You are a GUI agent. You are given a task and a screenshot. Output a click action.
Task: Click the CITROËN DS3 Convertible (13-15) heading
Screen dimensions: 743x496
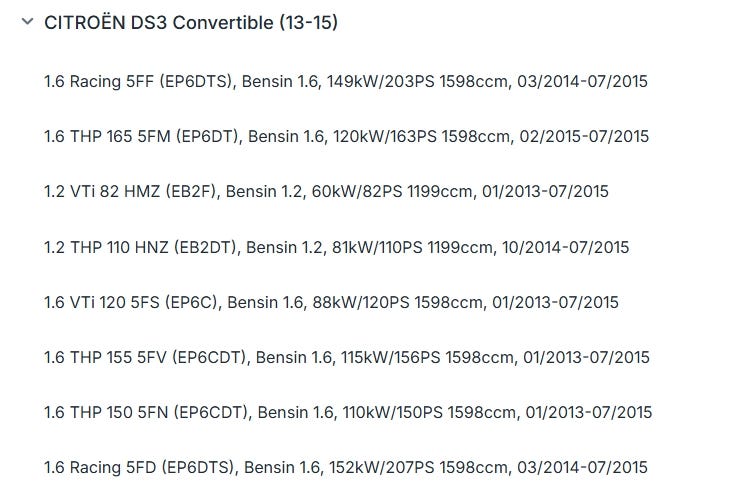(191, 22)
